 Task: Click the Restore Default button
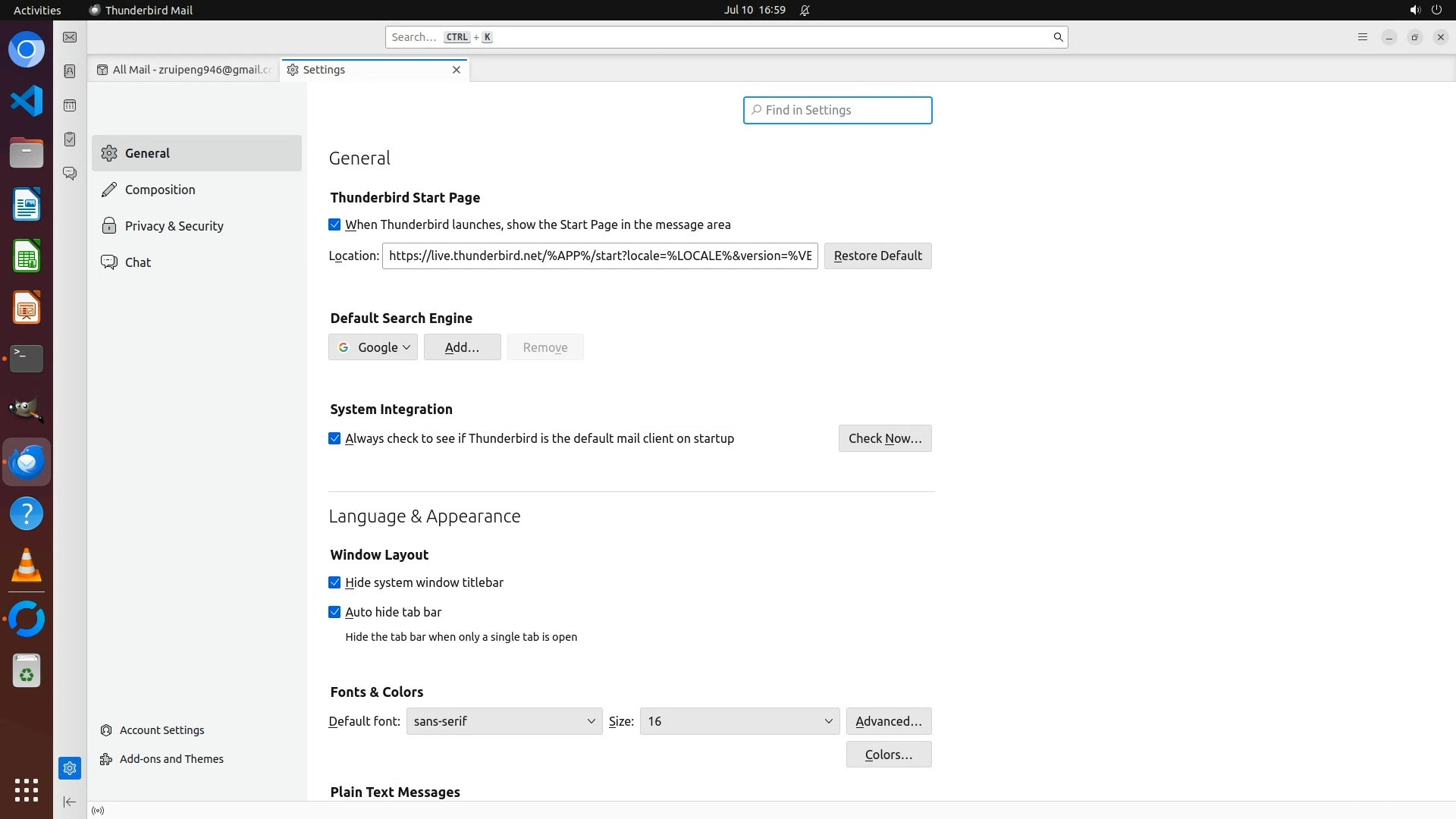click(x=877, y=256)
